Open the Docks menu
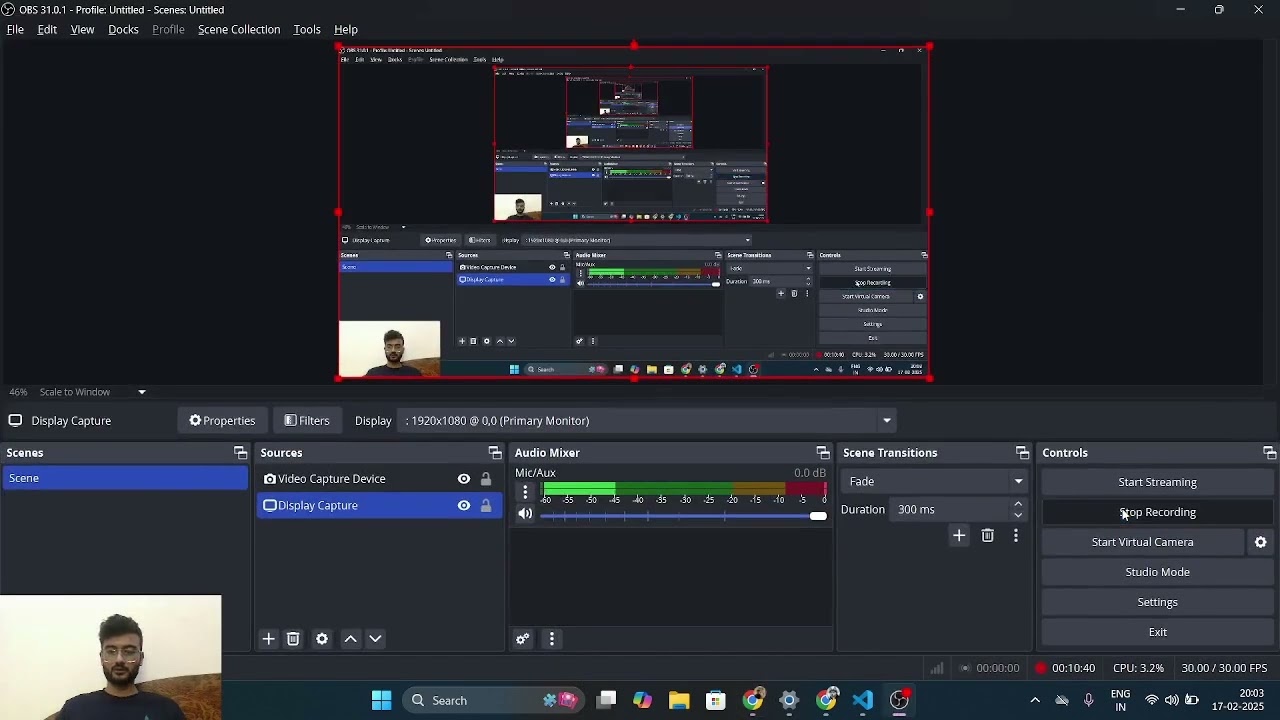Viewport: 1280px width, 720px height. tap(123, 30)
